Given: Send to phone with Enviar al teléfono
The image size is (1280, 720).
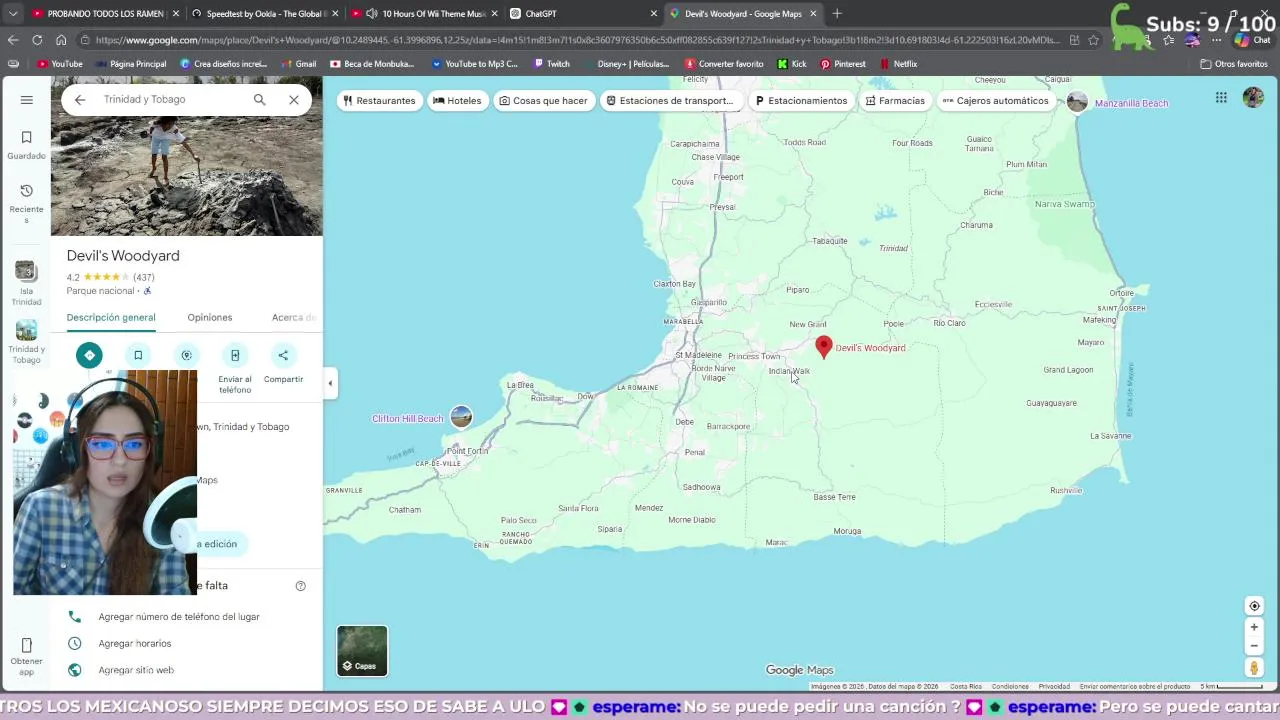Looking at the screenshot, I should pyautogui.click(x=235, y=367).
